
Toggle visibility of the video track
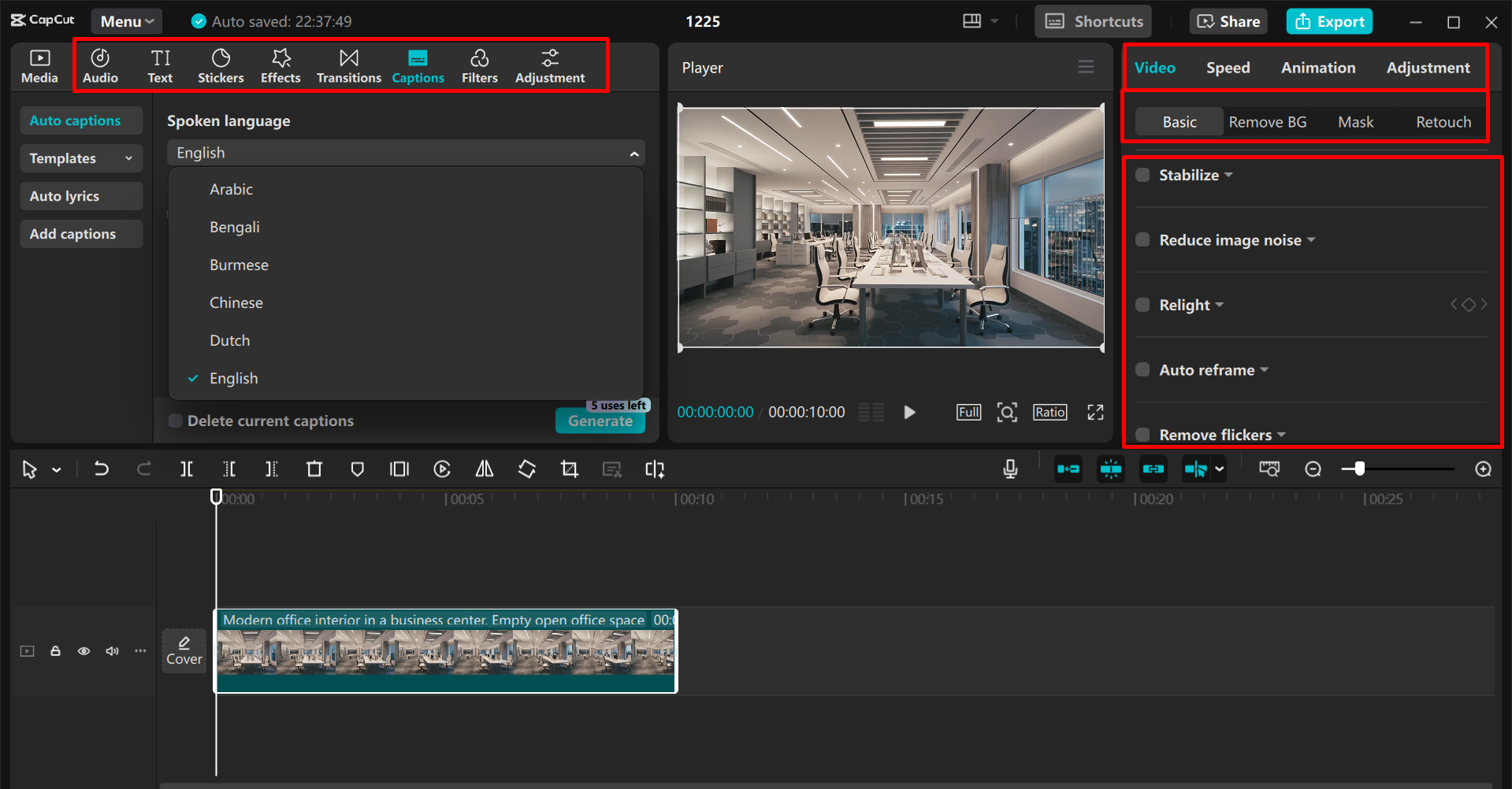point(84,650)
